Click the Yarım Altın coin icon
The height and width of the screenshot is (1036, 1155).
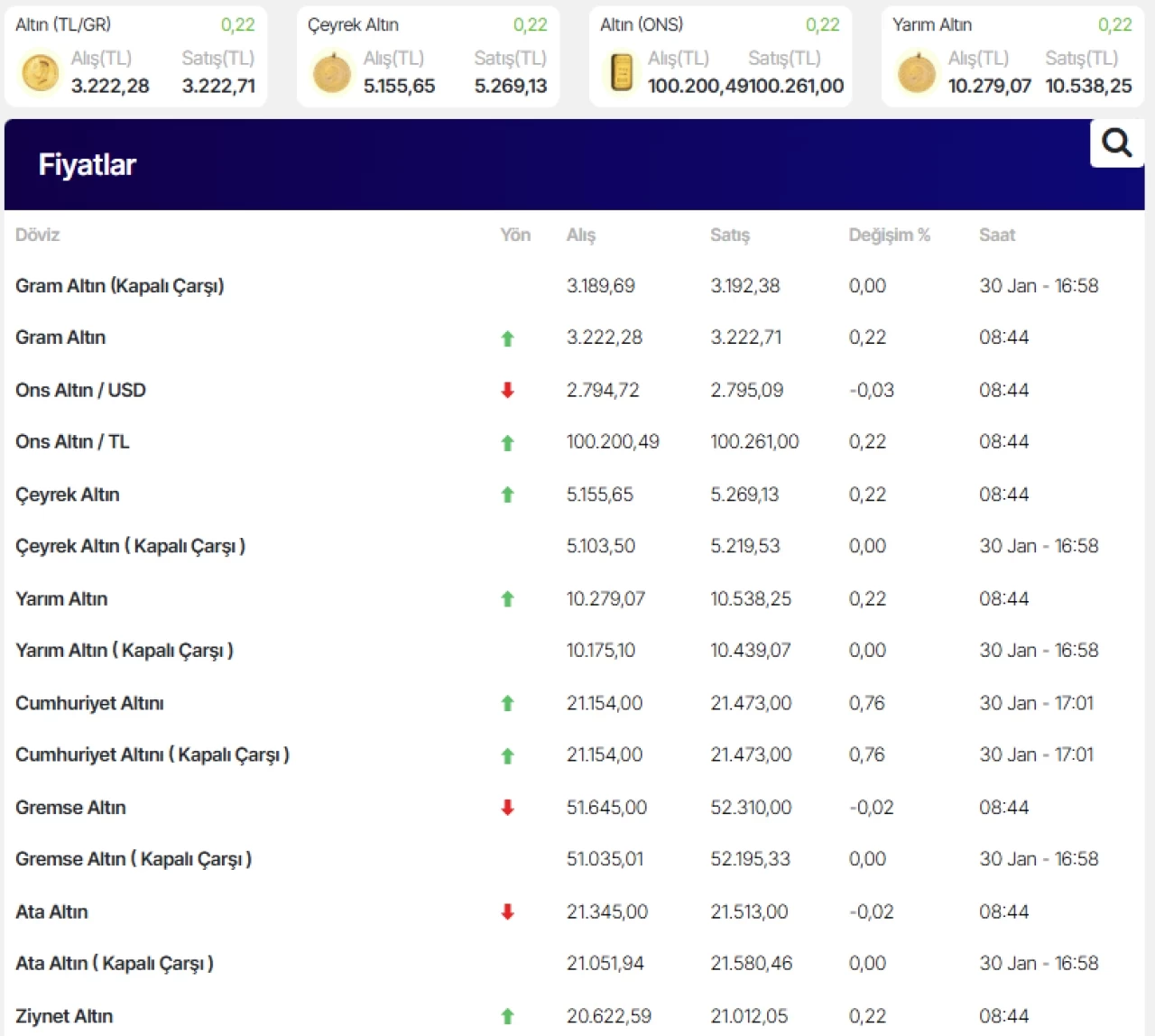pyautogui.click(x=917, y=72)
